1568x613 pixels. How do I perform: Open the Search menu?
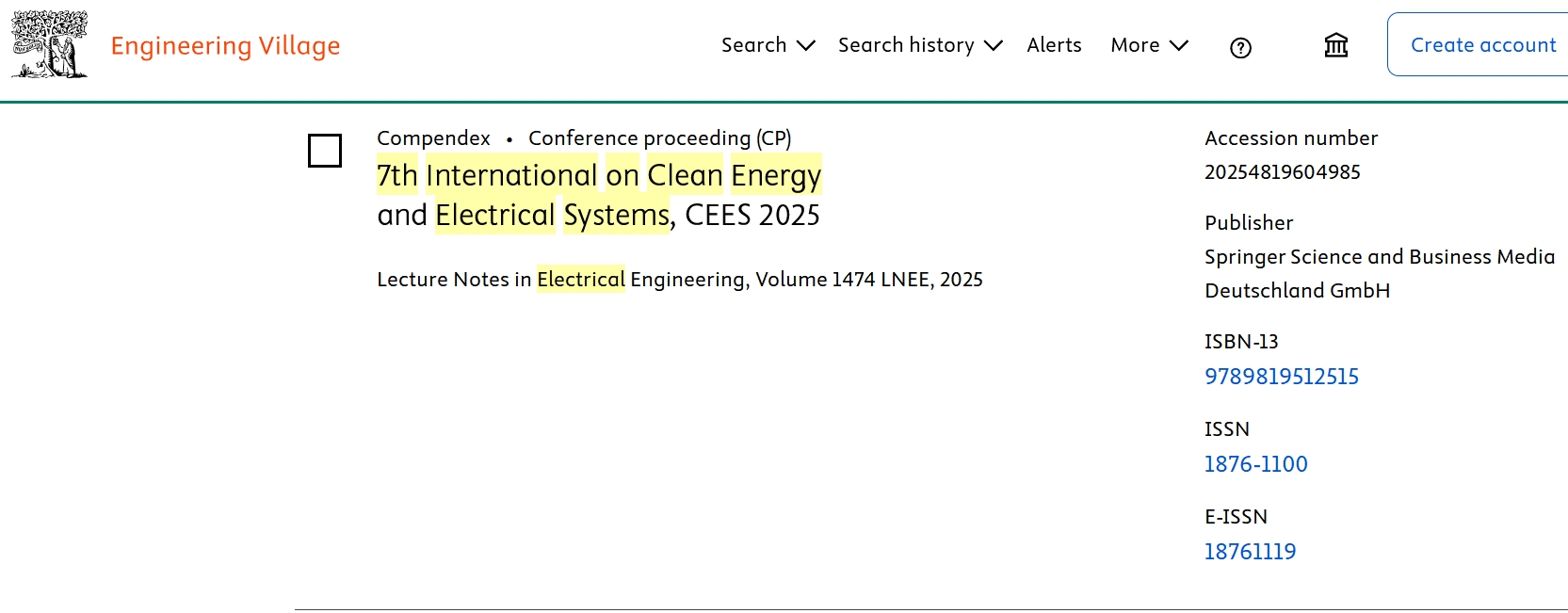pos(753,45)
